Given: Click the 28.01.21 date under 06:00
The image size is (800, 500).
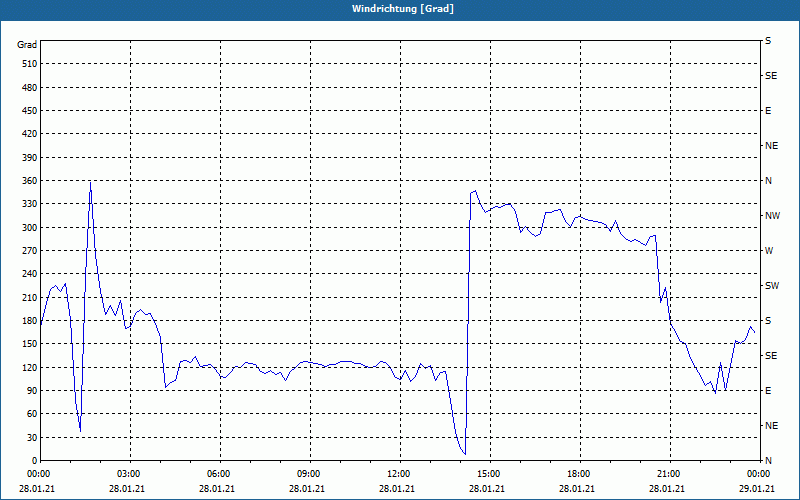Looking at the screenshot, I should click(x=217, y=489).
